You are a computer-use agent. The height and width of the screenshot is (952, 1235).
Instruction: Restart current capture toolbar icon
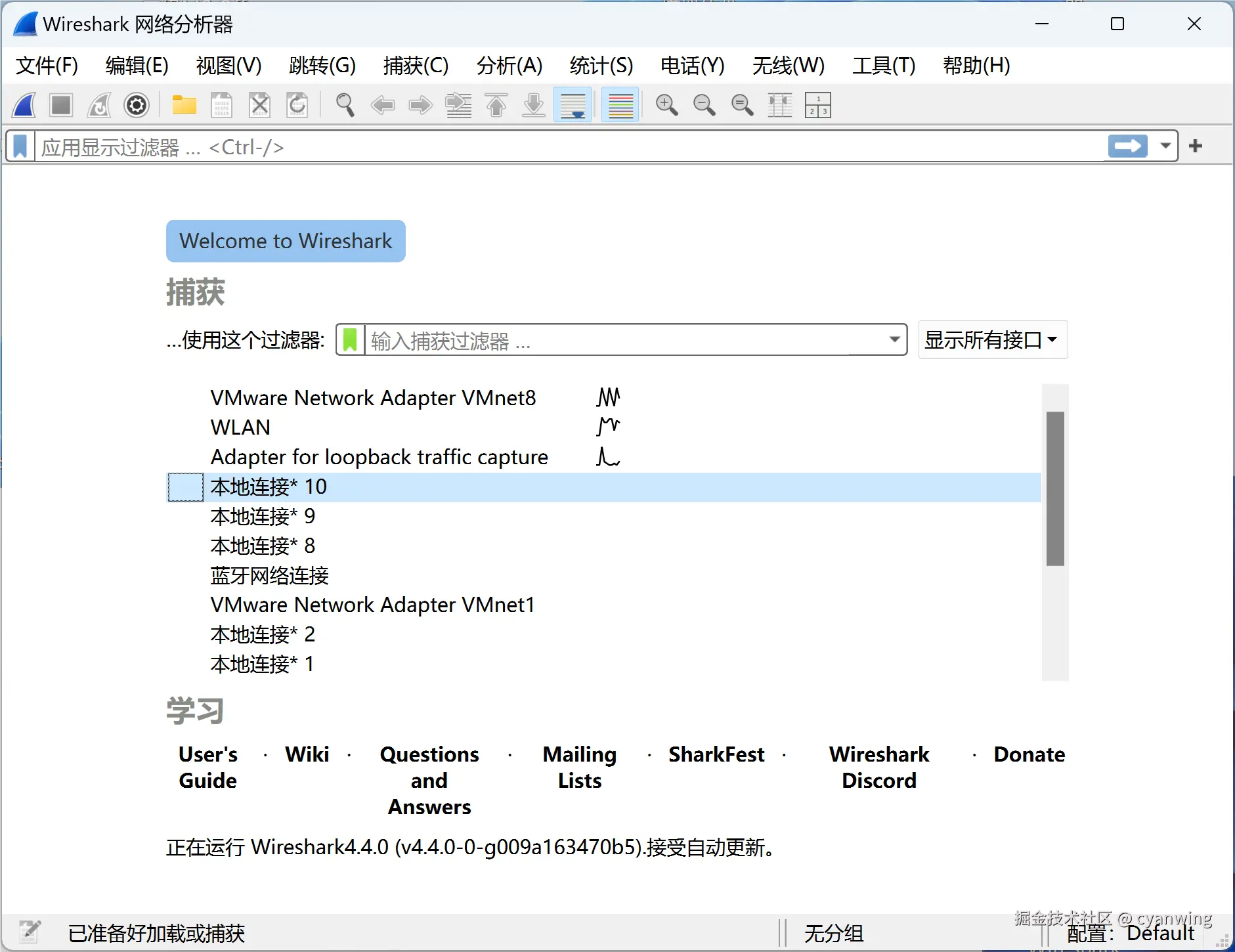pos(99,105)
